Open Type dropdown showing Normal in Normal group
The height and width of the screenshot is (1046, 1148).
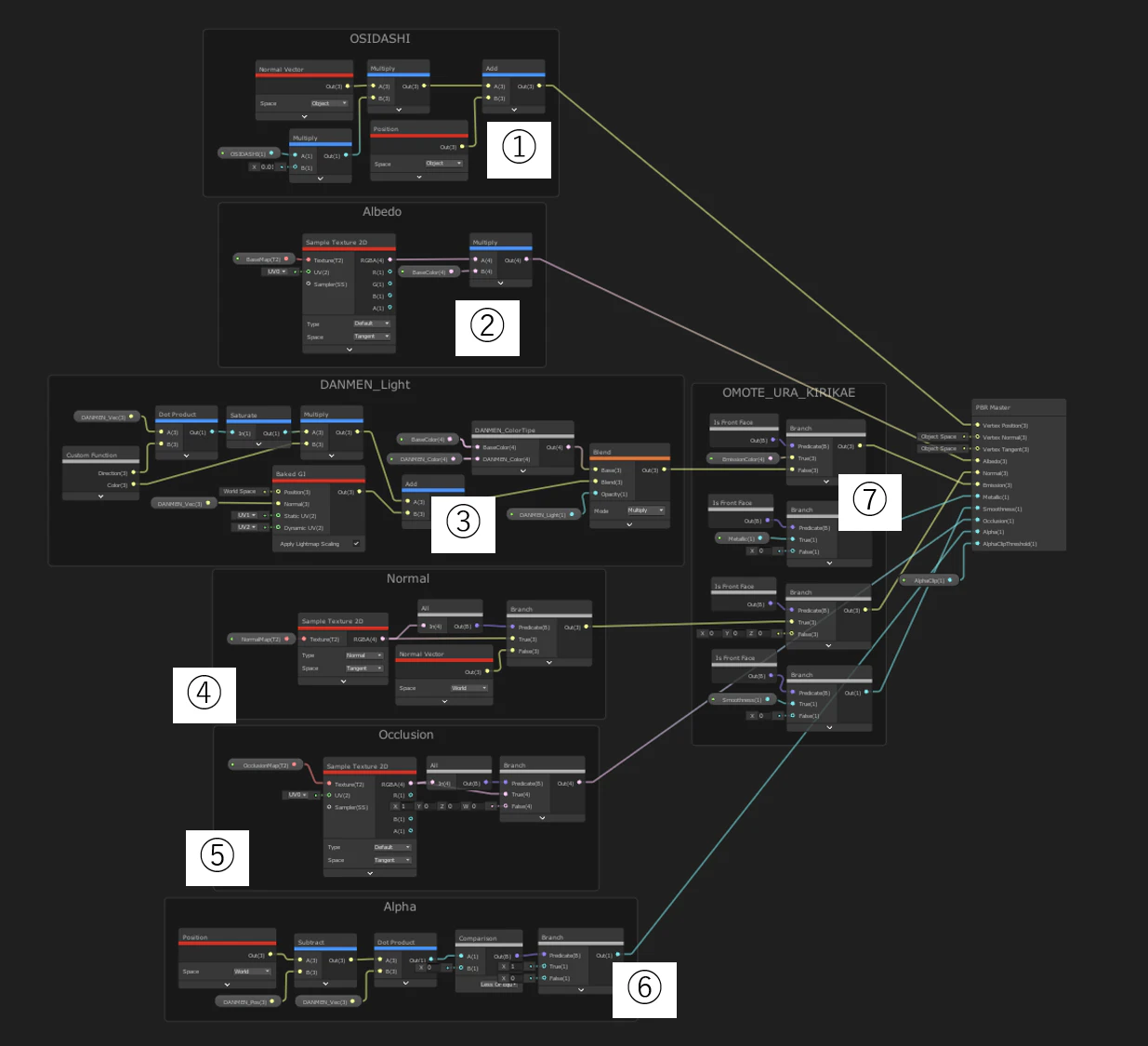pos(363,655)
